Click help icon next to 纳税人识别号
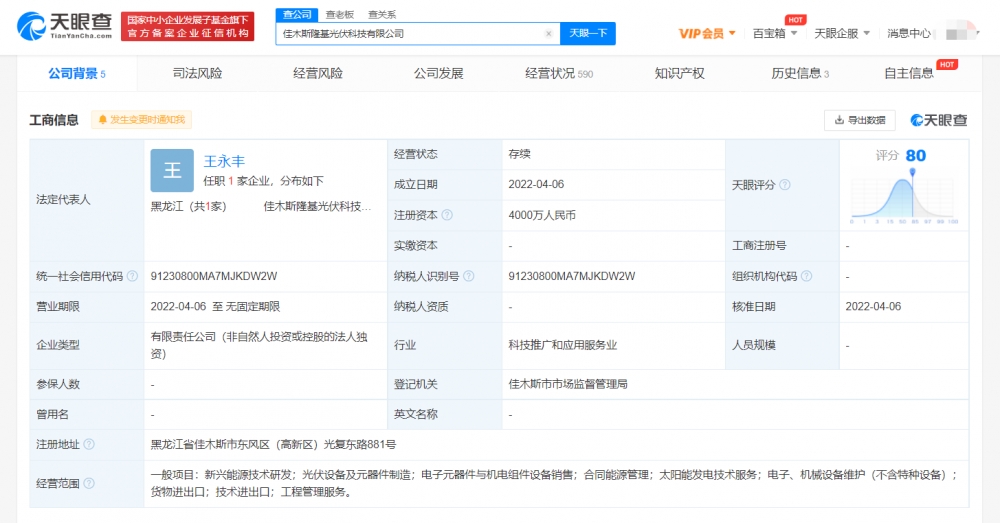The height and width of the screenshot is (523, 1000). 469,276
